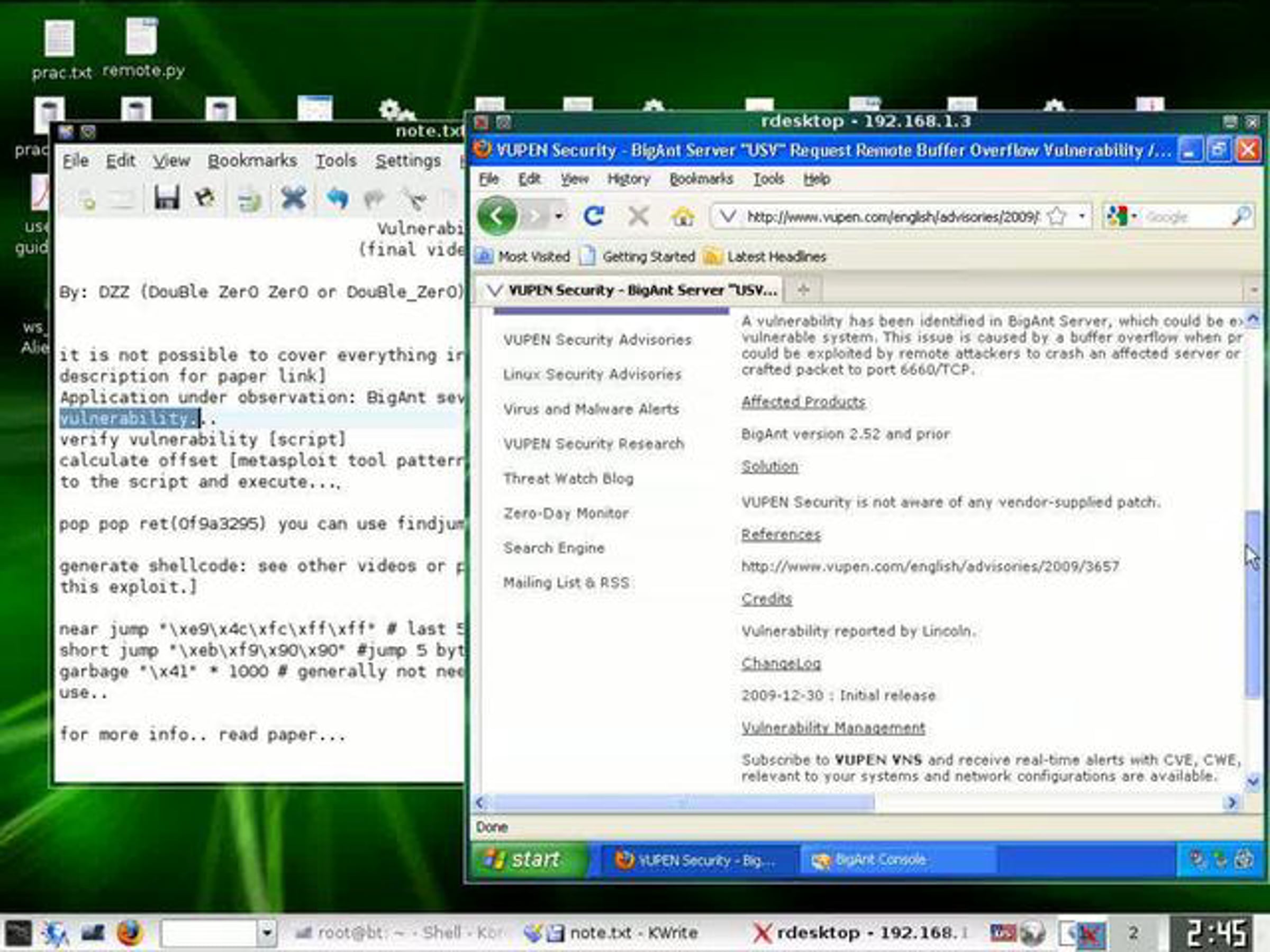The height and width of the screenshot is (952, 1270).
Task: Bookmark this page with the star icon
Action: pos(1056,216)
